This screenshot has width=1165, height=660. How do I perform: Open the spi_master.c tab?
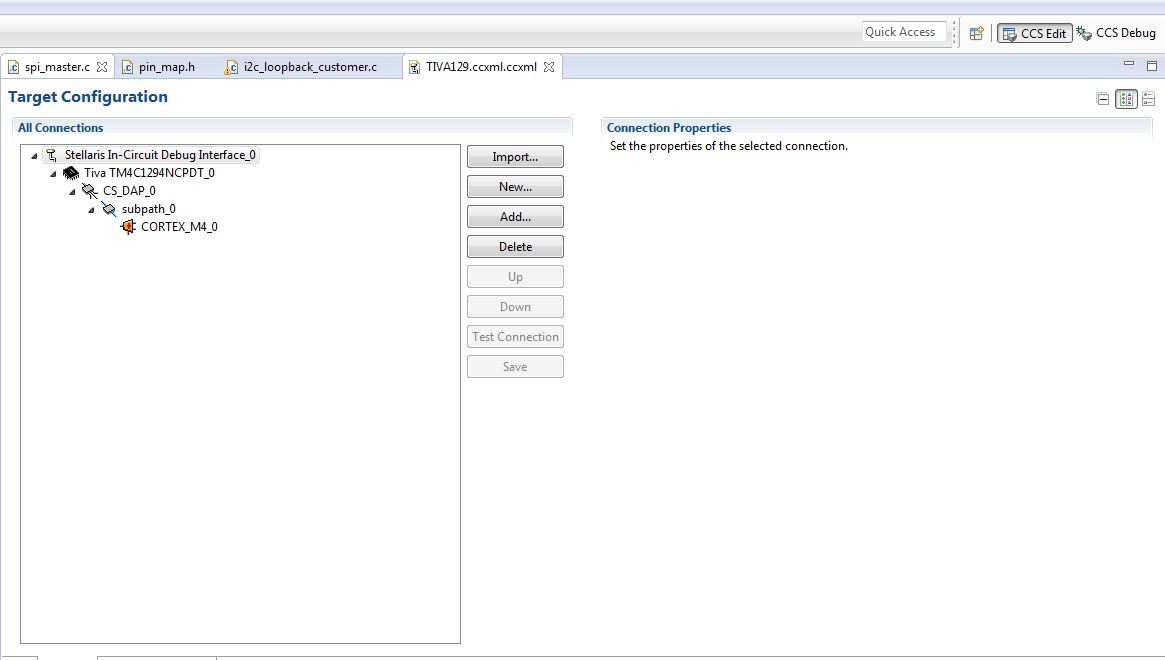[x=57, y=67]
